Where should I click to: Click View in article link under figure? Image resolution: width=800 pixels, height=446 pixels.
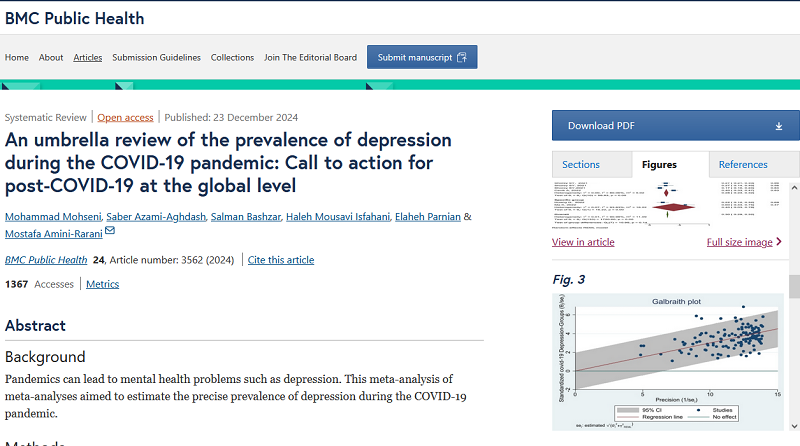[x=583, y=242]
